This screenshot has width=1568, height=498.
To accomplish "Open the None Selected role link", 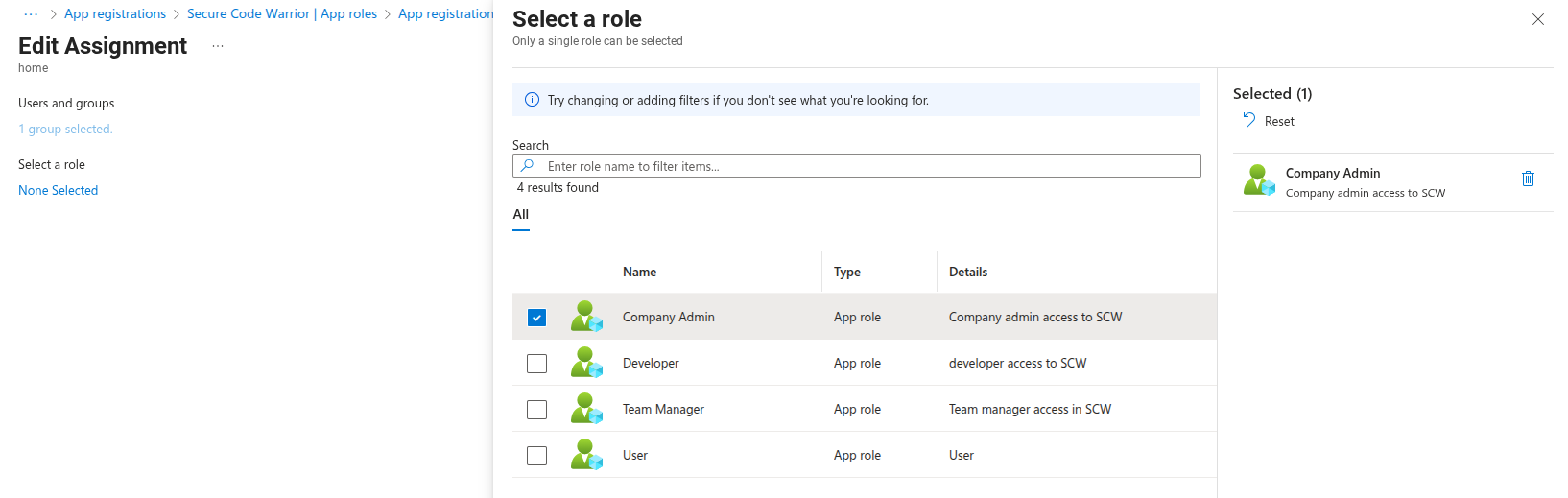I will coord(59,191).
